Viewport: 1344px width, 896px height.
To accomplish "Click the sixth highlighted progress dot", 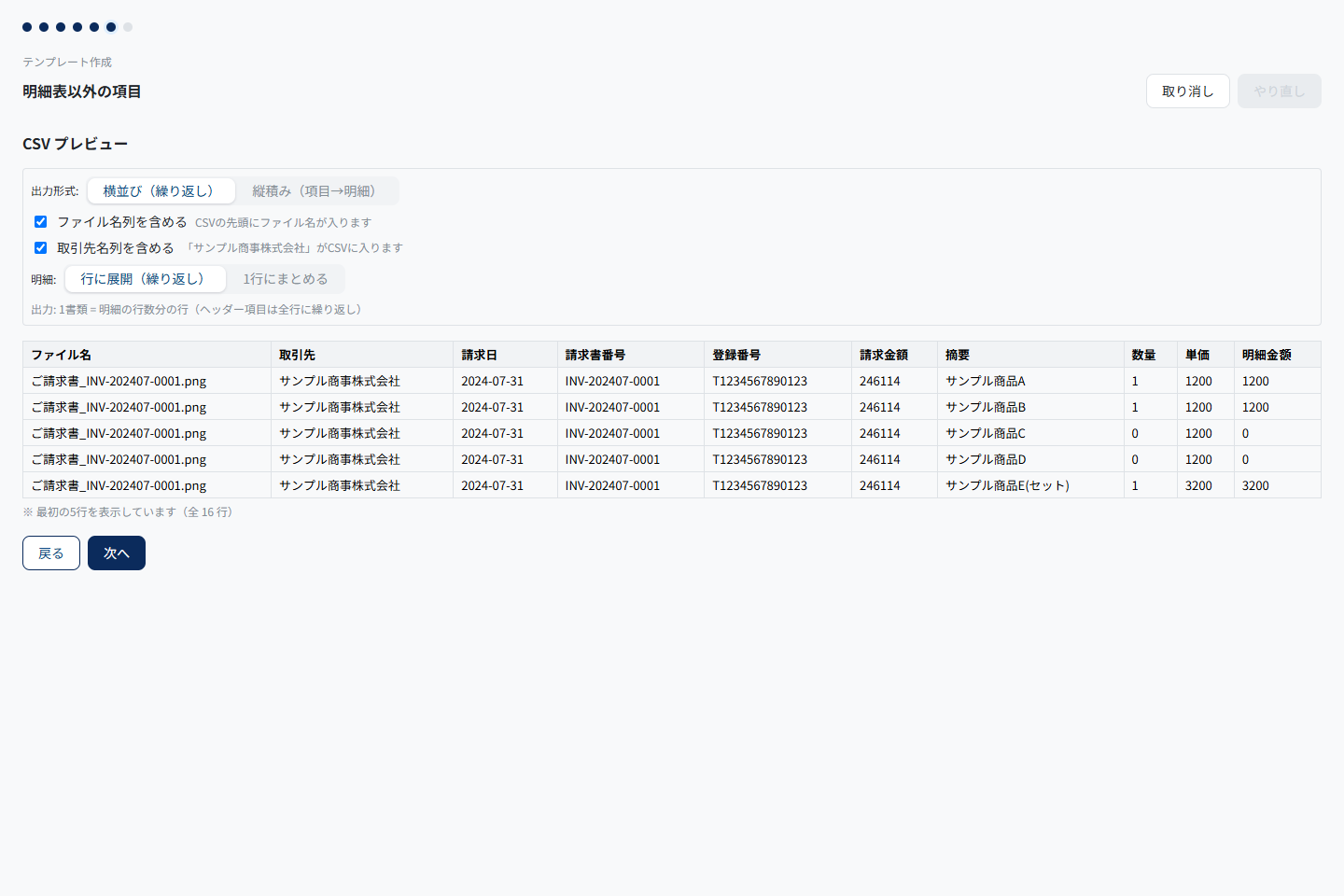I will click(111, 27).
